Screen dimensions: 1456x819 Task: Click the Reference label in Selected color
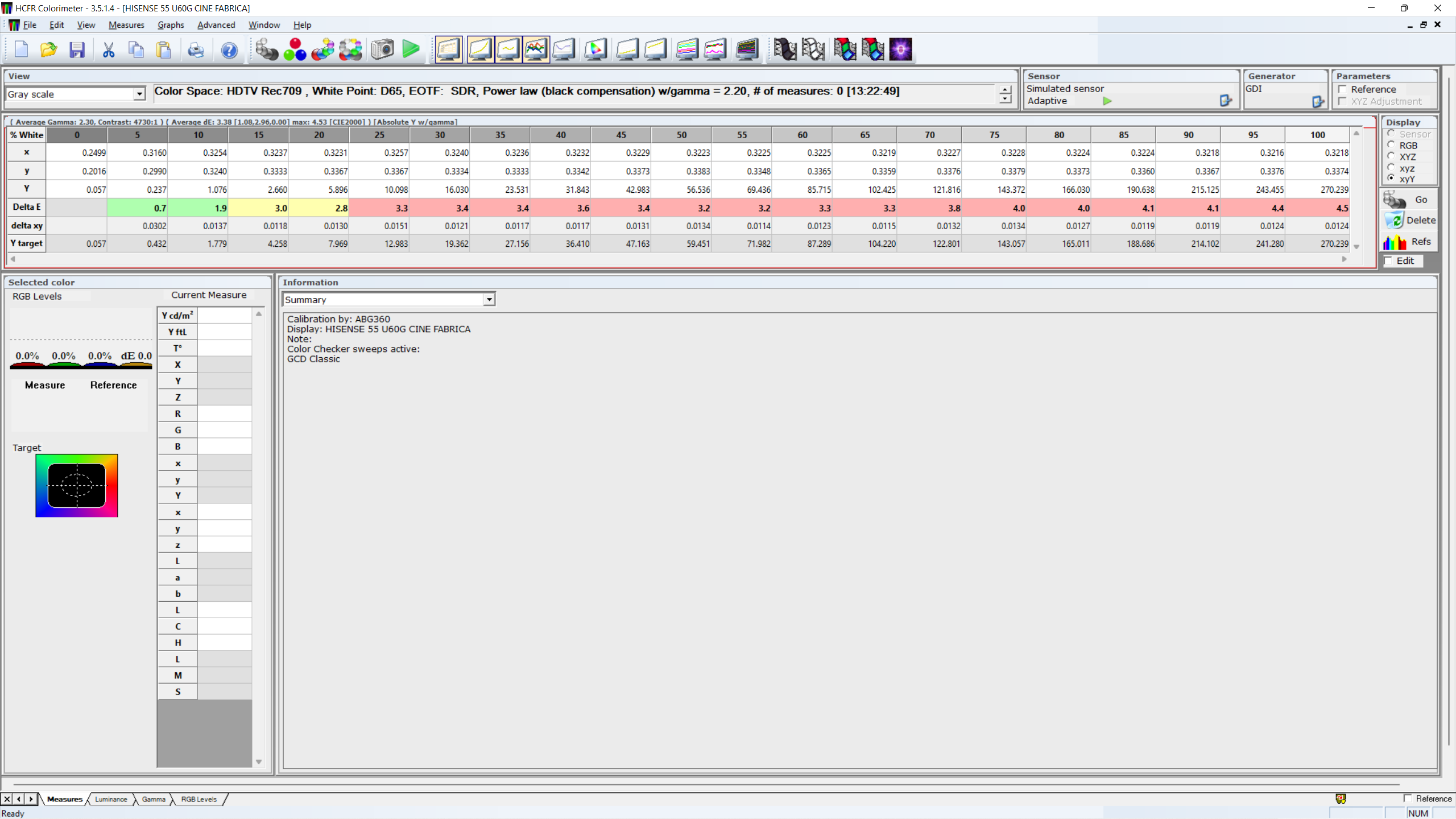coord(114,385)
